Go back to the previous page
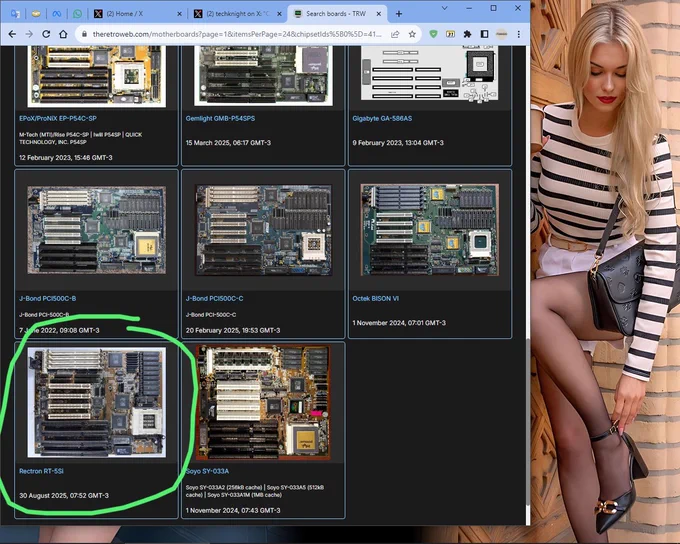This screenshot has height=544, width=680. click(12, 34)
